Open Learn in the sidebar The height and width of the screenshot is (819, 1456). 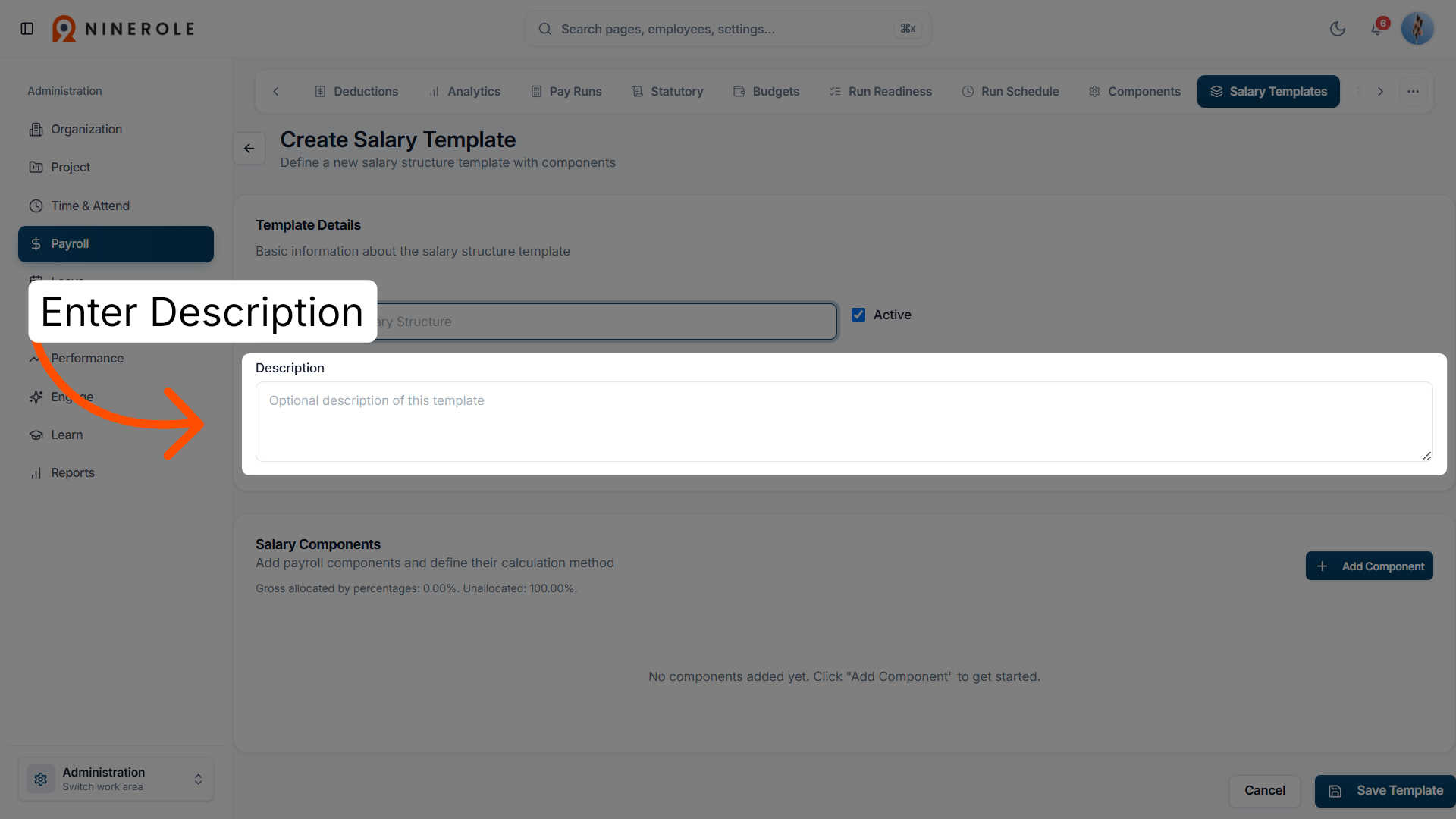(x=116, y=435)
